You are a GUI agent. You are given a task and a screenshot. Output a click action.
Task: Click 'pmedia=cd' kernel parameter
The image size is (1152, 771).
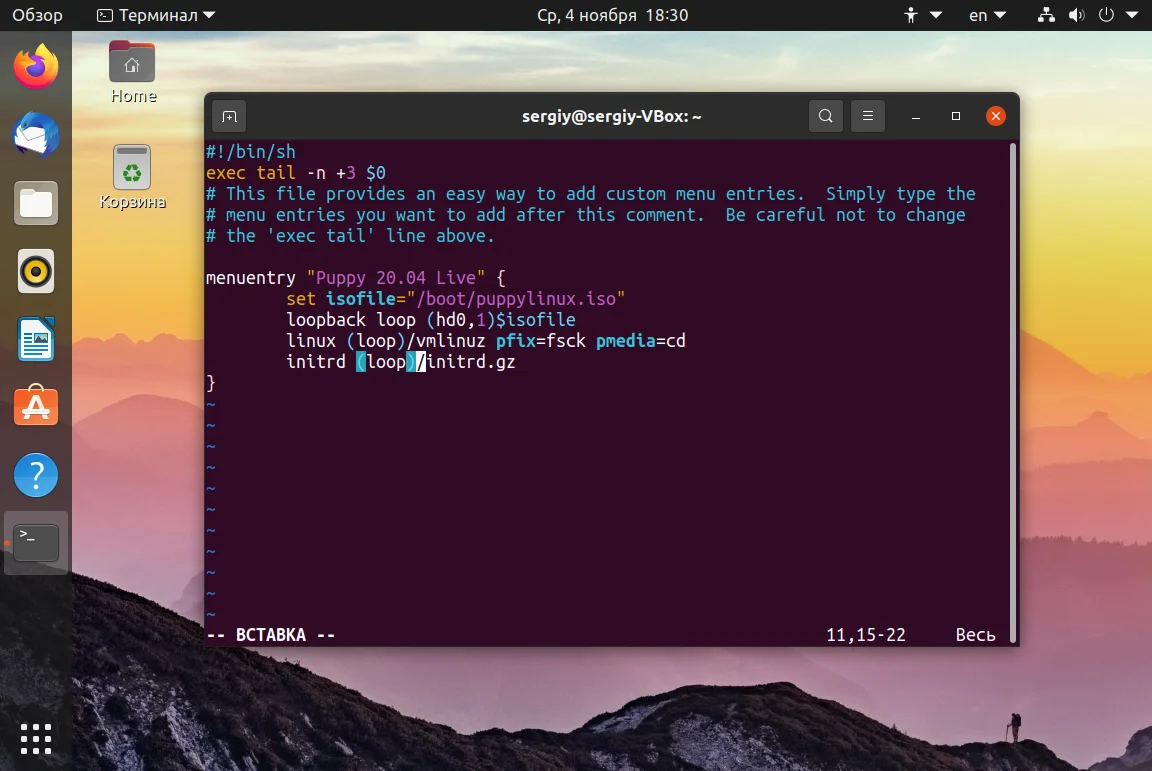[641, 341]
